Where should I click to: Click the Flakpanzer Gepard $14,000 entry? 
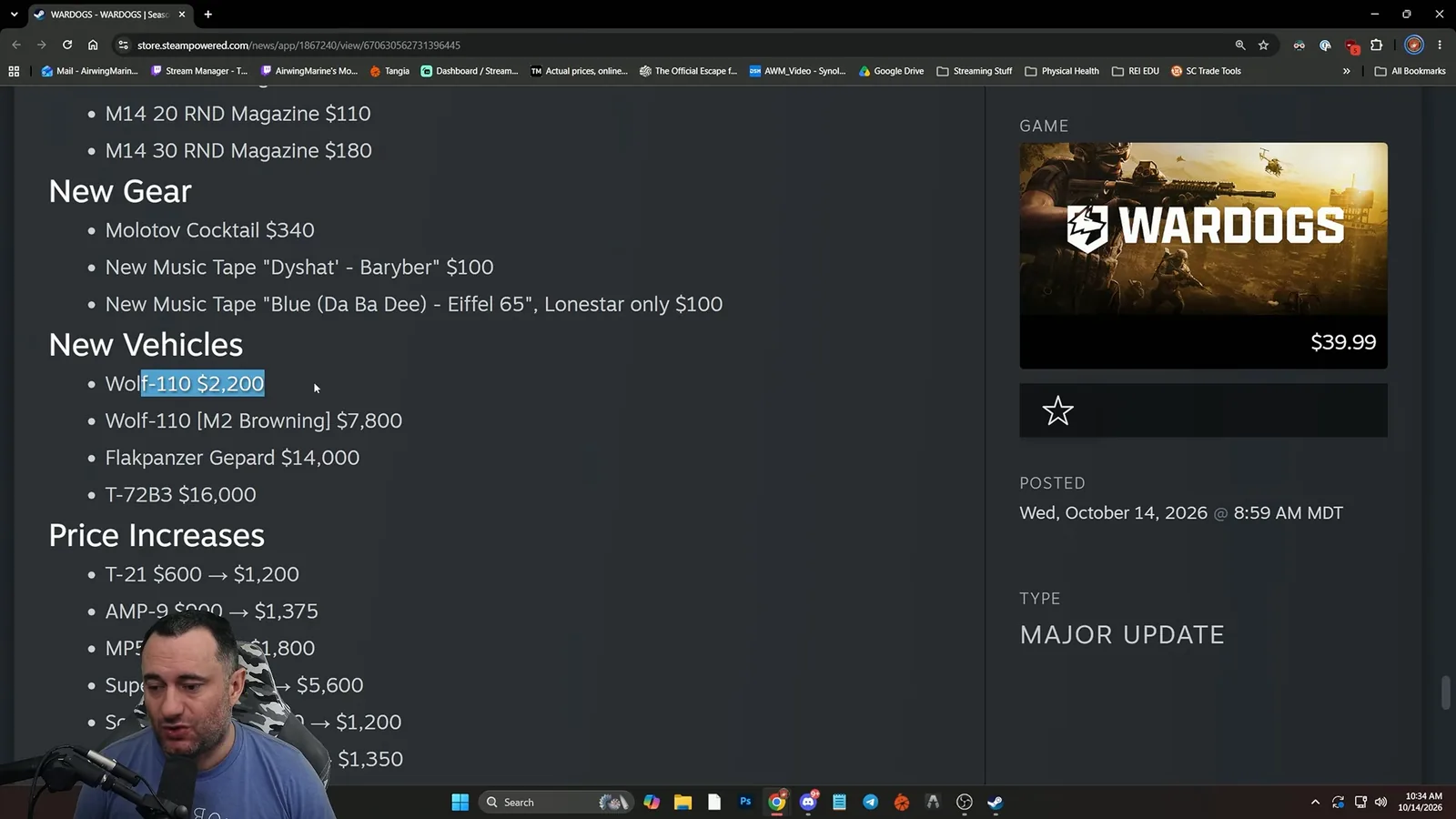(x=232, y=458)
